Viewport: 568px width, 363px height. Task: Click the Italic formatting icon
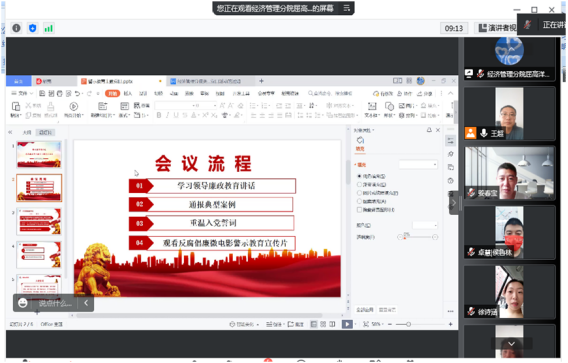pos(167,115)
